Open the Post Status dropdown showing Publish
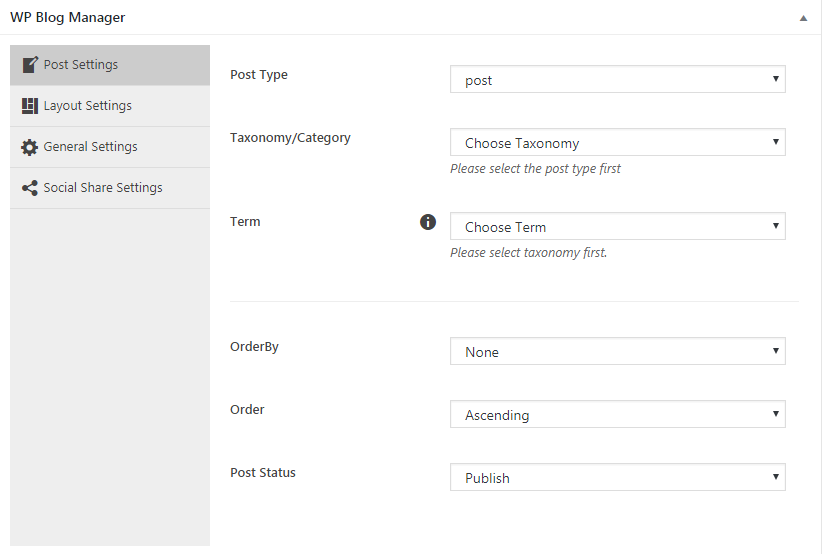The height and width of the screenshot is (554, 822). tap(617, 478)
